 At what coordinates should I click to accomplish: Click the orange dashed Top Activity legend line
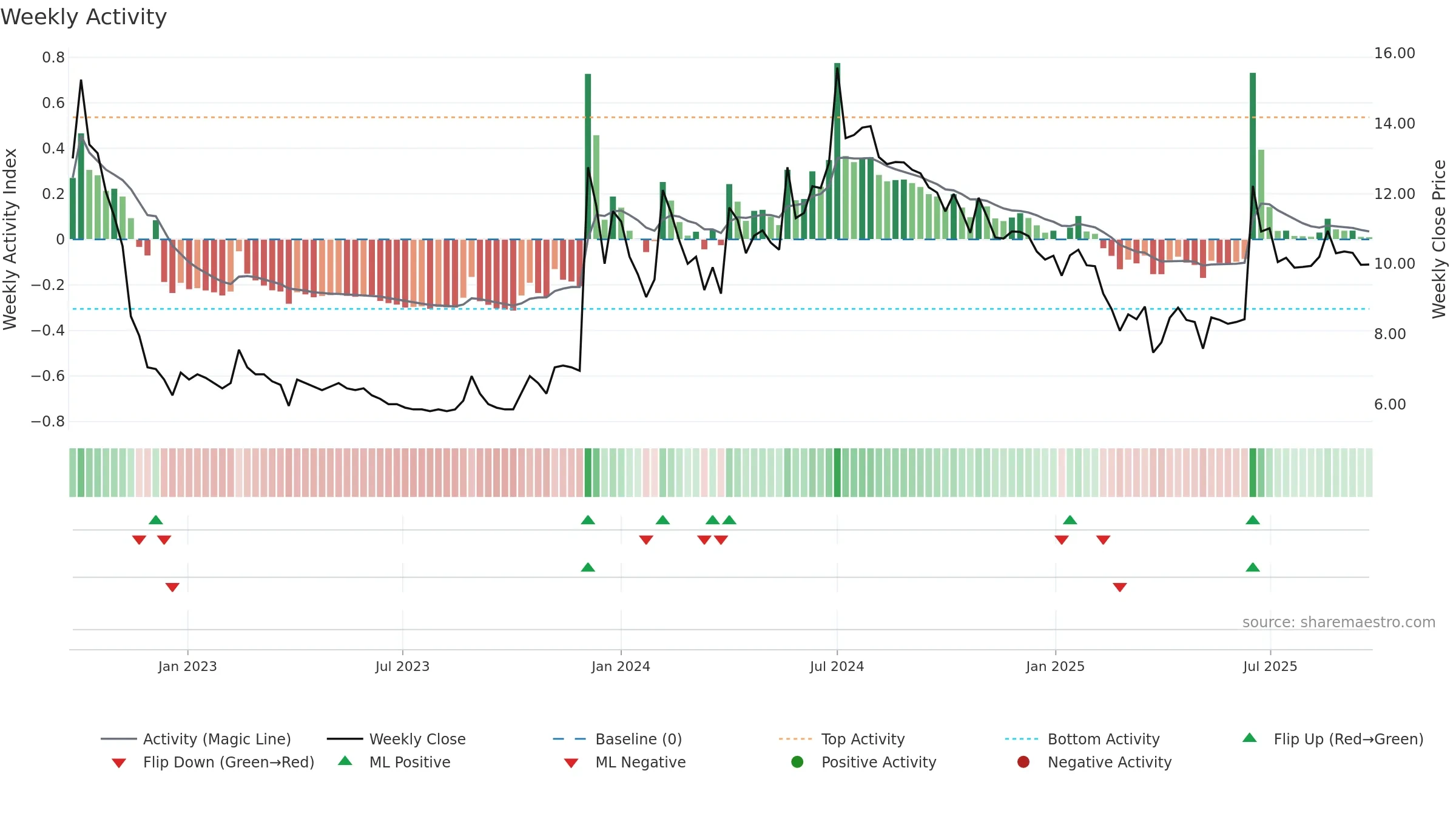coord(795,739)
